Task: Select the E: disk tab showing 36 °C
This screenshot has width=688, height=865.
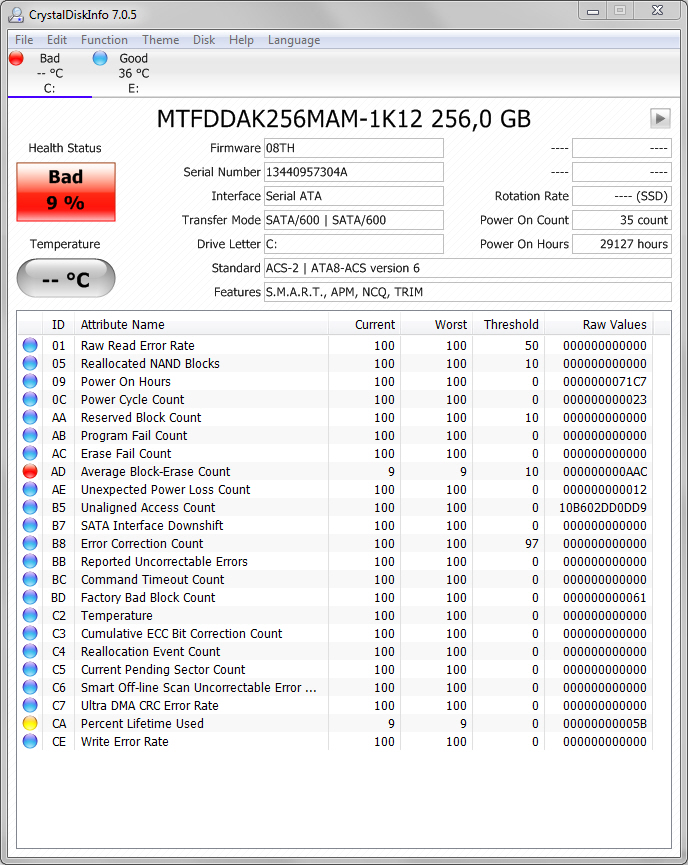Action: tap(134, 73)
